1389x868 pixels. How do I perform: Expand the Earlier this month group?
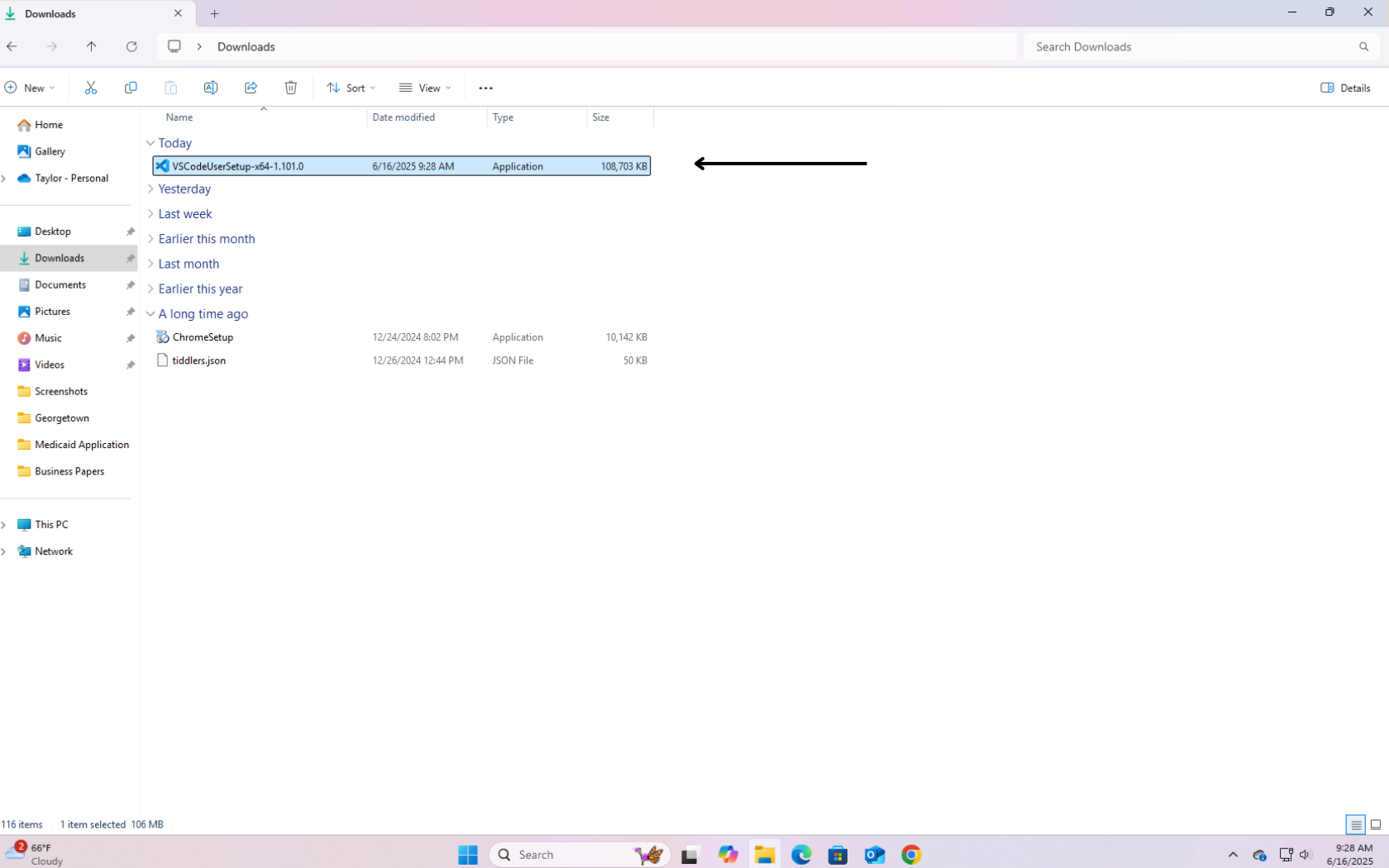pyautogui.click(x=150, y=239)
